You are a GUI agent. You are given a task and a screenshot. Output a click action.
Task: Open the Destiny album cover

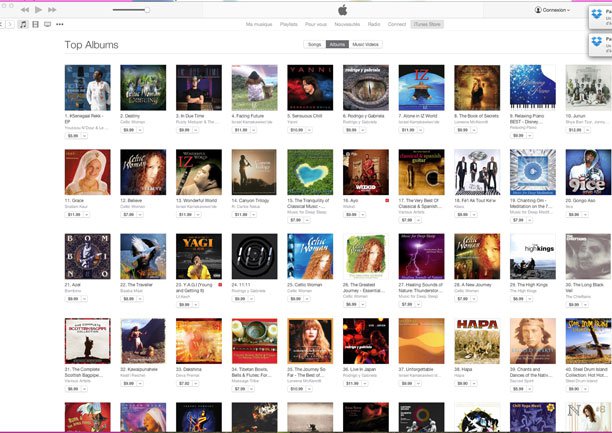point(143,87)
